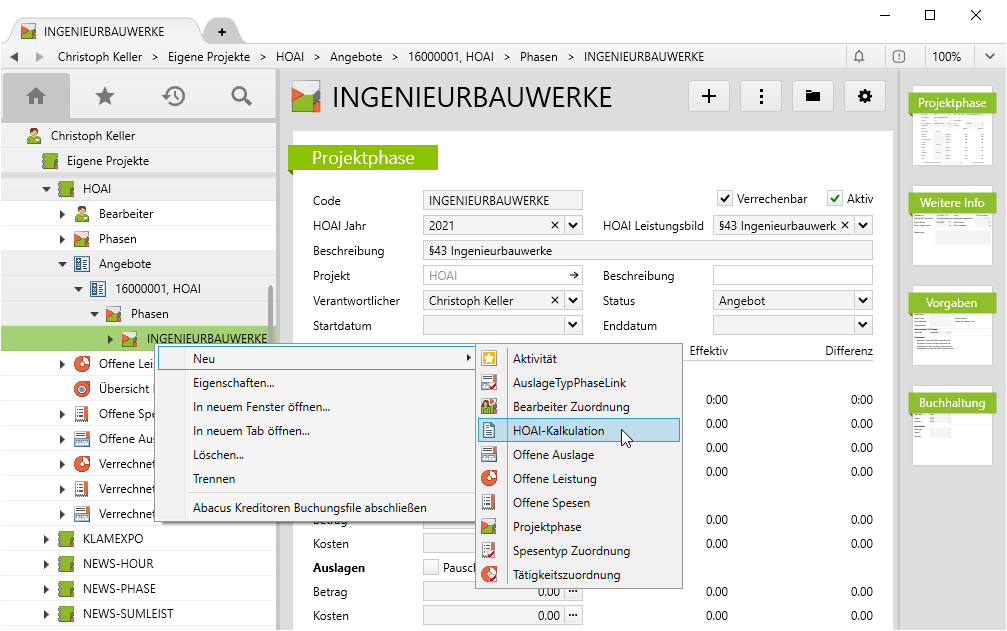Viewport: 1007px width, 631px height.
Task: Collapse the HOAI project tree node
Action: tap(46, 189)
